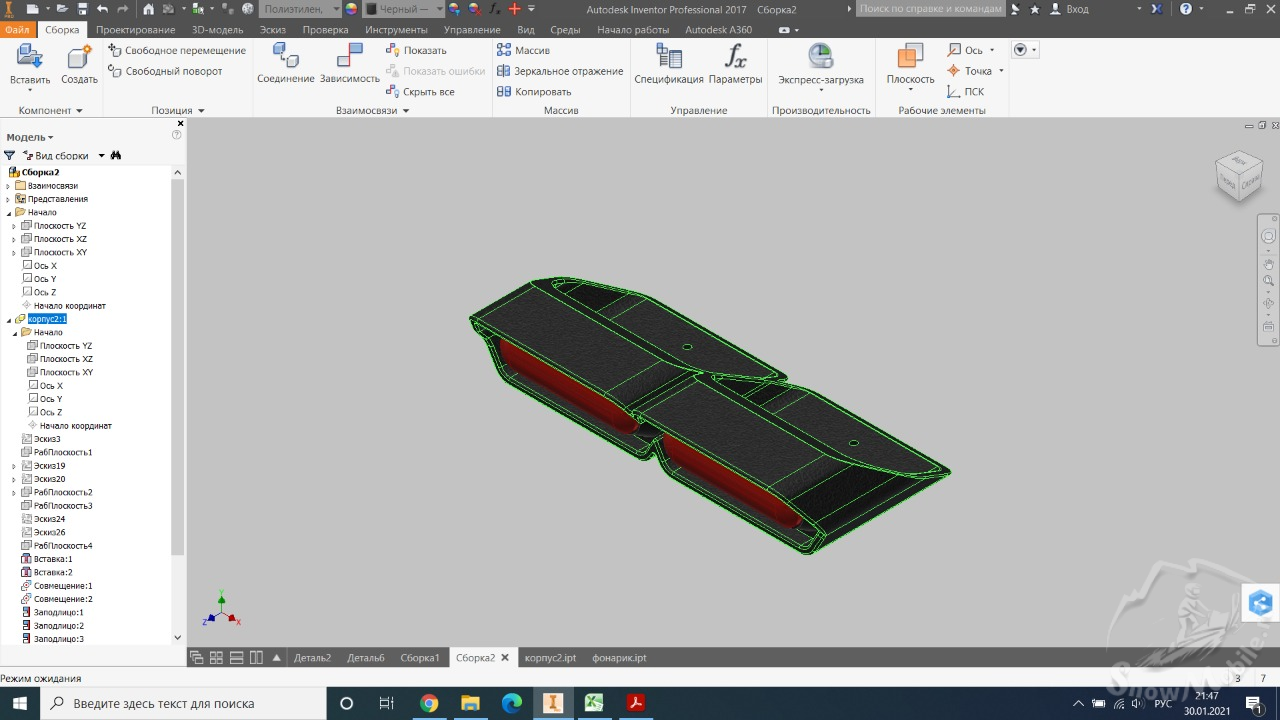Viewport: 1280px width, 720px height.
Task: Click the red plus icon in quick access toolbar
Action: click(515, 9)
